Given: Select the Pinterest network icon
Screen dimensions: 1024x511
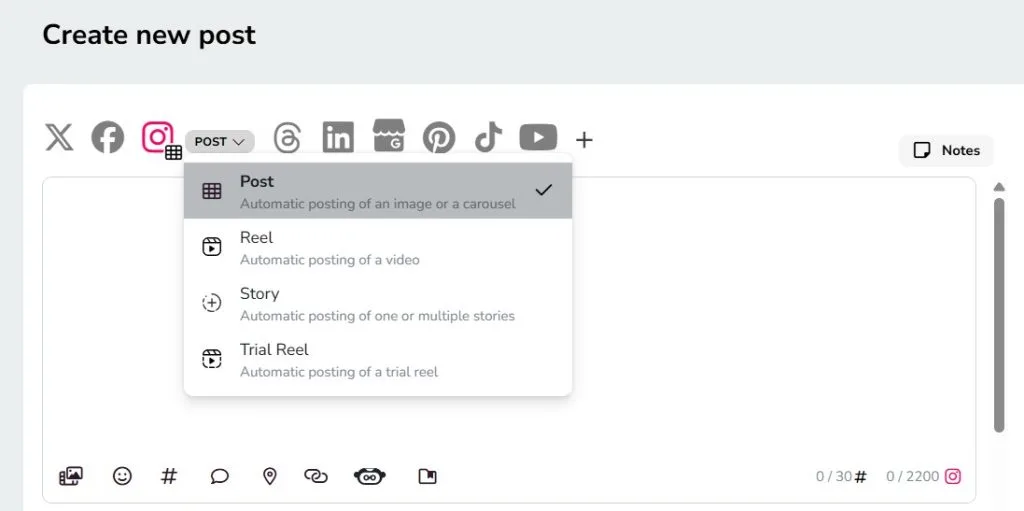Looking at the screenshot, I should [439, 138].
